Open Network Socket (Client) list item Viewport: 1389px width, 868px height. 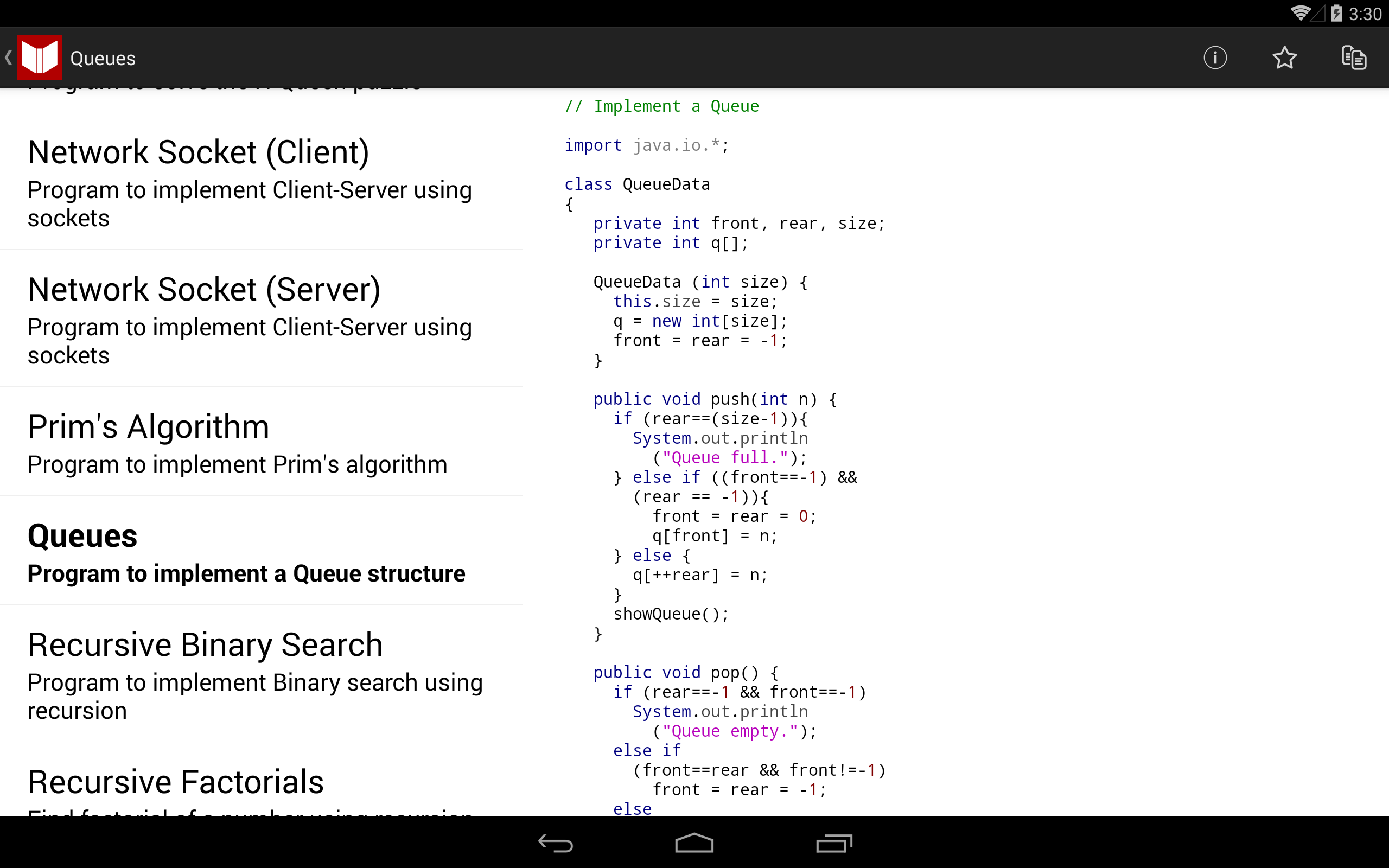pos(262,181)
